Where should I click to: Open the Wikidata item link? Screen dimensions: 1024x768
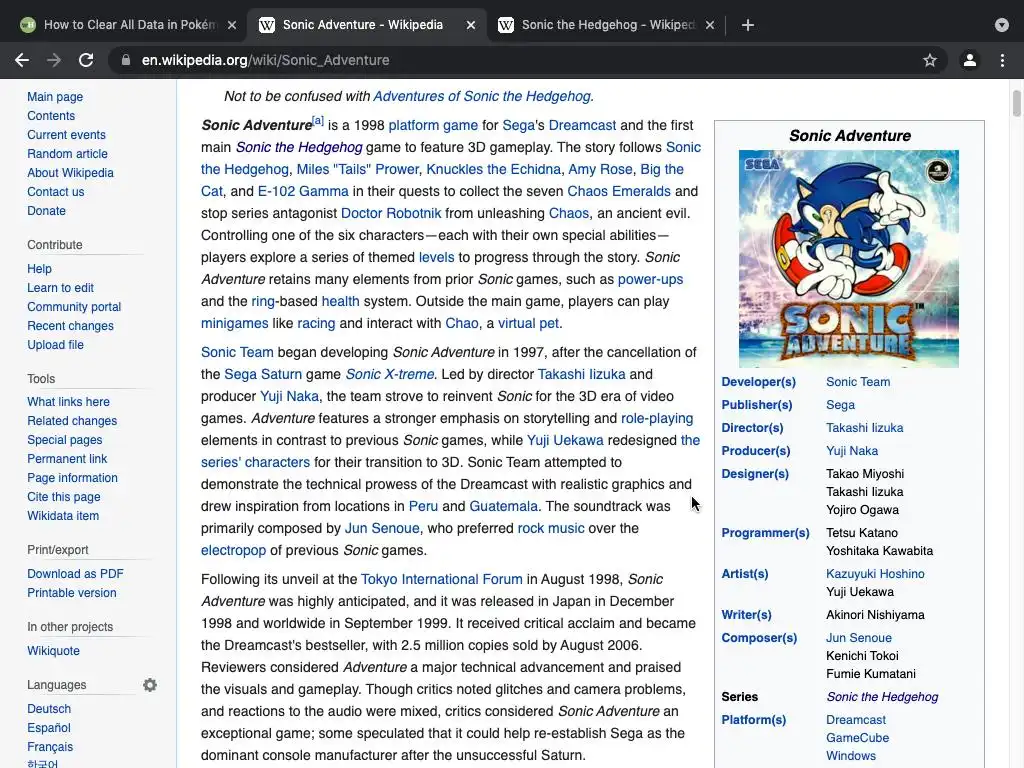(x=63, y=516)
